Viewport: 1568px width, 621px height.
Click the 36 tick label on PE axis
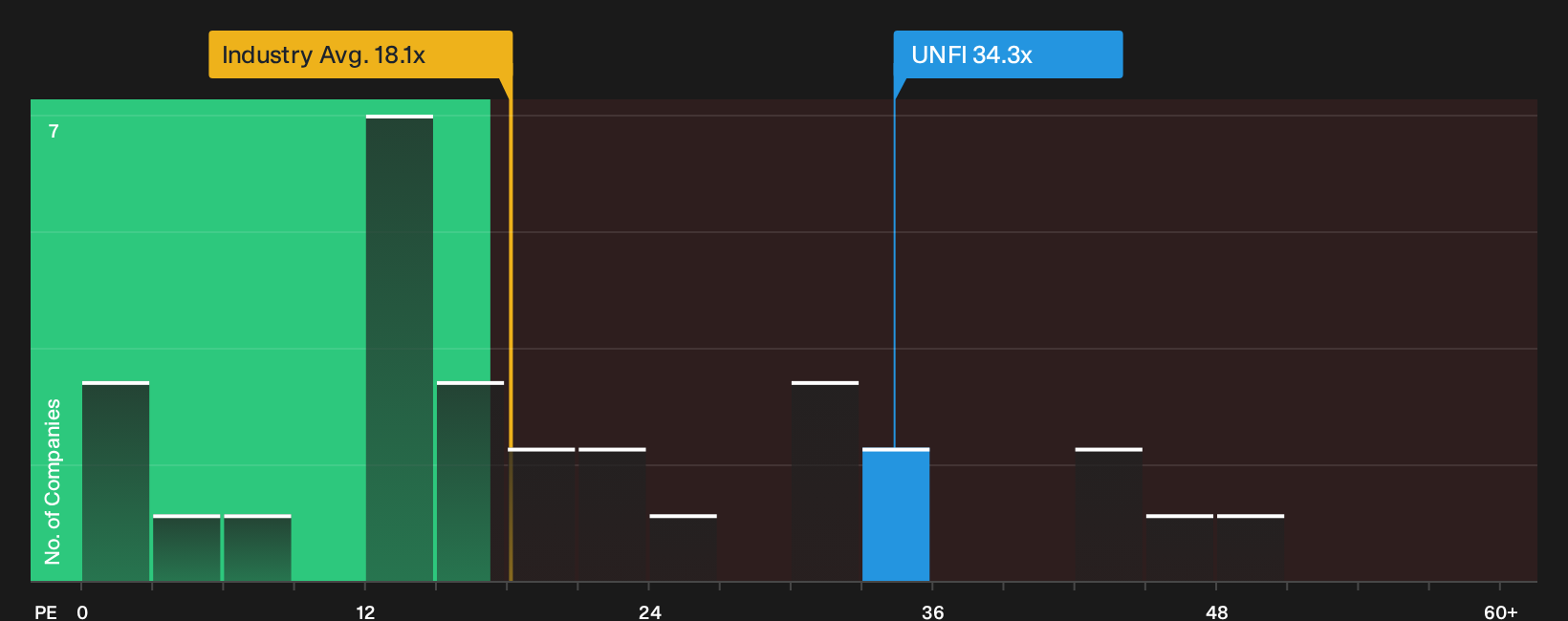[x=933, y=612]
